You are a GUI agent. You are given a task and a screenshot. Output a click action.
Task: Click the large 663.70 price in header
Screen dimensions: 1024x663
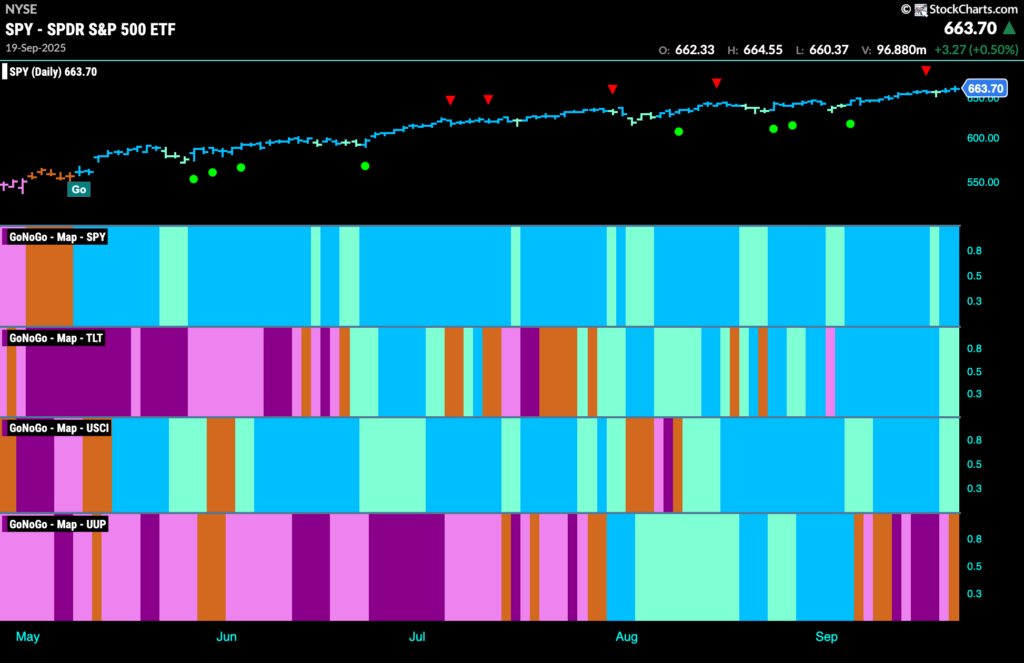point(970,28)
